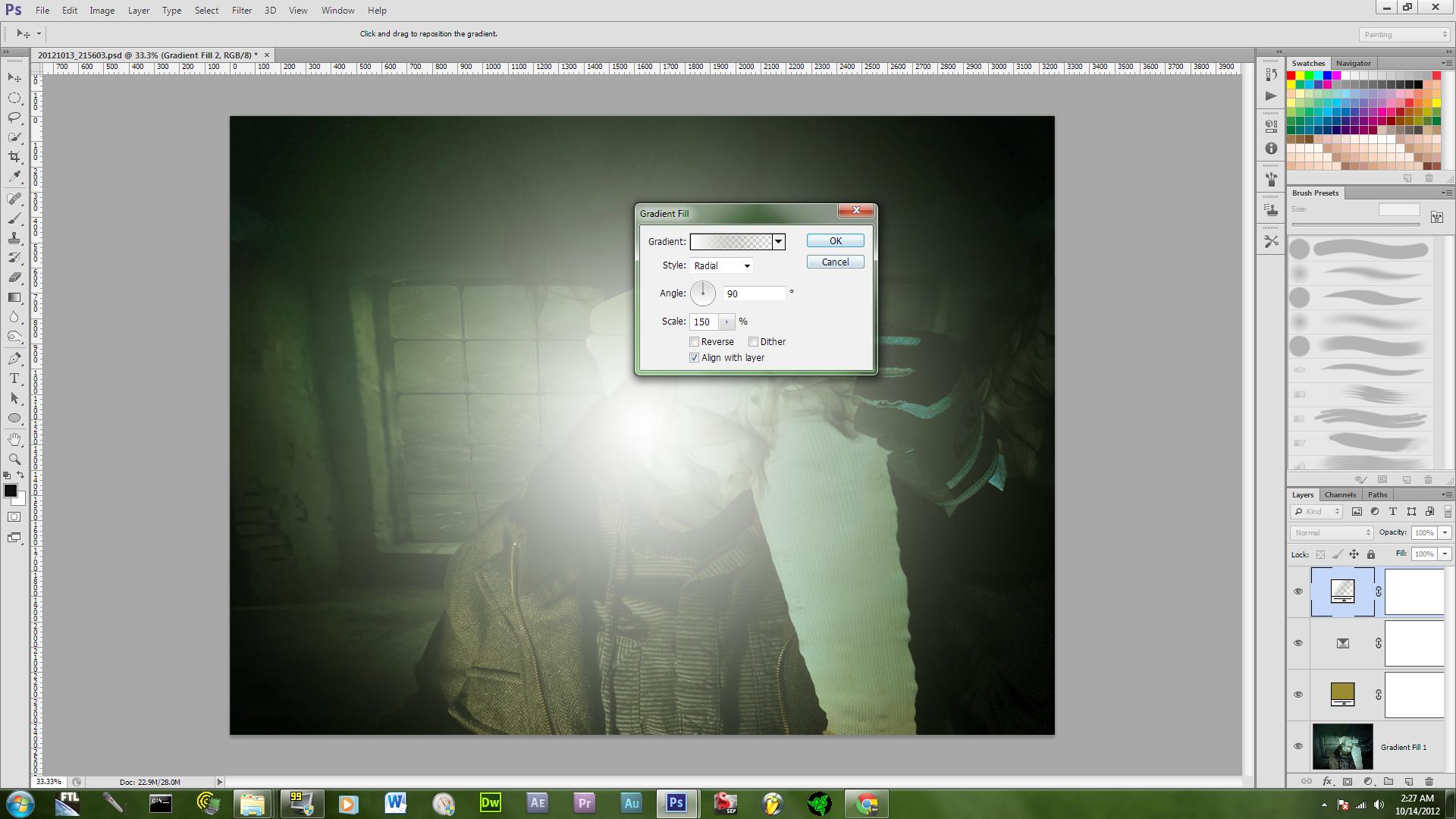This screenshot has height=819, width=1456.
Task: Open the Filter menu
Action: (241, 11)
